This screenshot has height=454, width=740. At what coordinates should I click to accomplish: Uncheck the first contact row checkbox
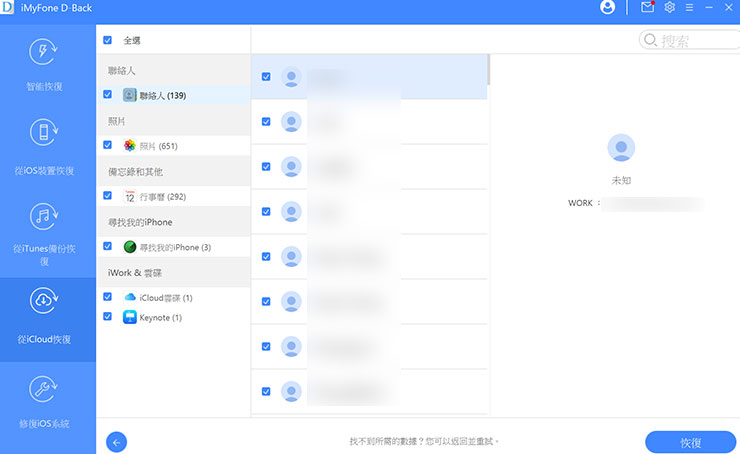[266, 76]
